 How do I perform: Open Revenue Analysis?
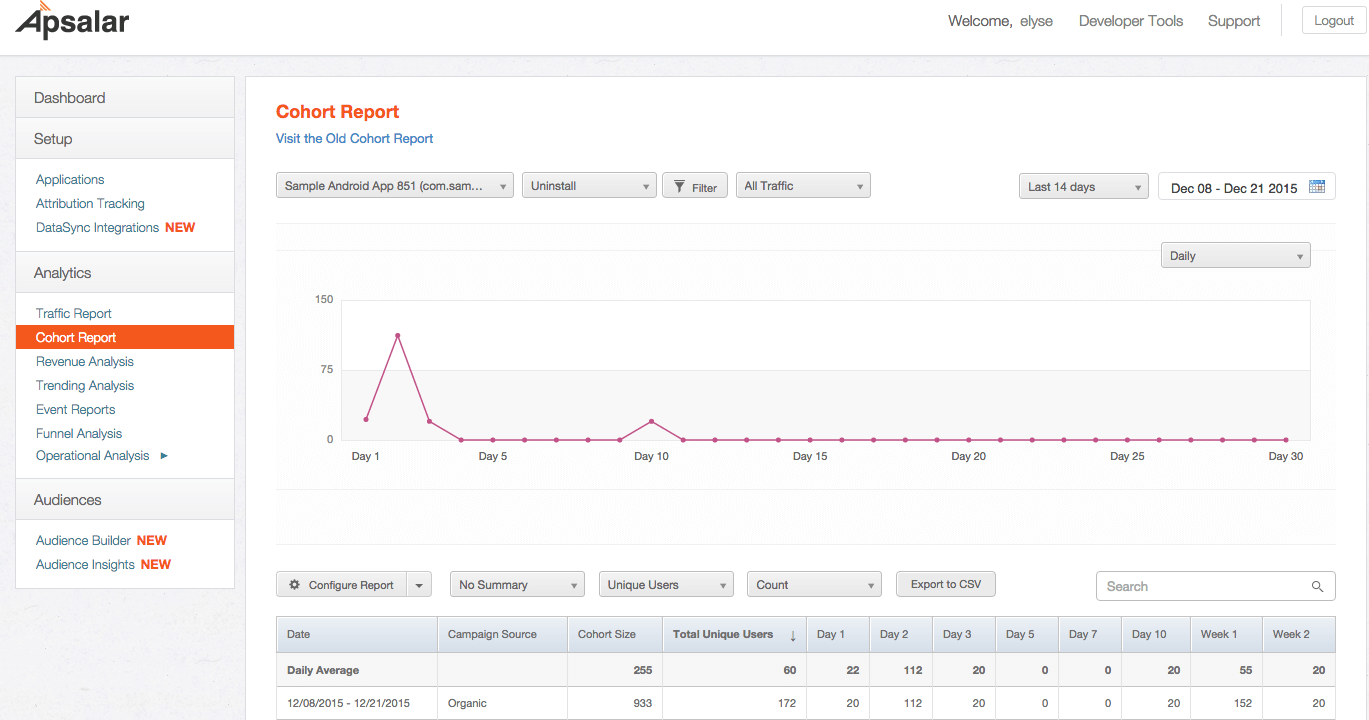85,362
